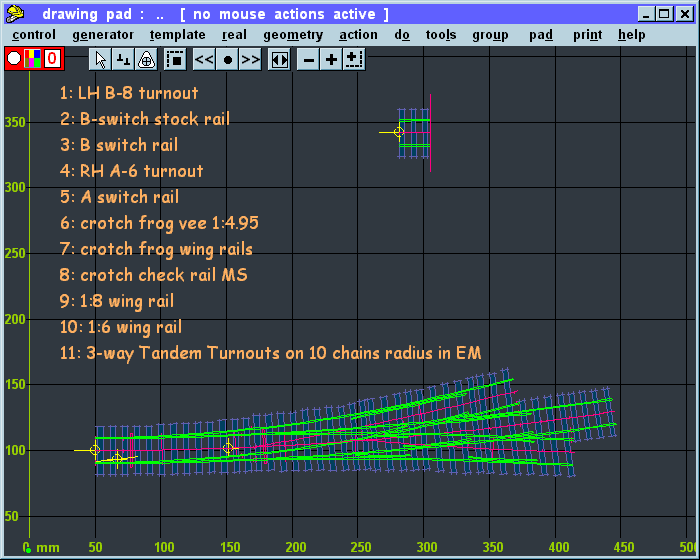Click label '8: crotch check rail MS'
700x560 pixels.
153,275
